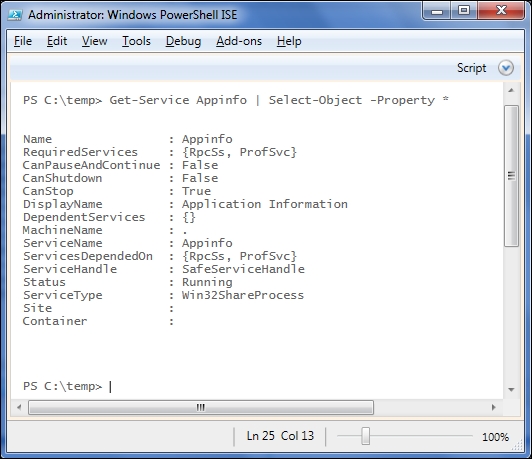Click the CanShutdown property name
The width and height of the screenshot is (532, 459).
[x=62, y=178]
